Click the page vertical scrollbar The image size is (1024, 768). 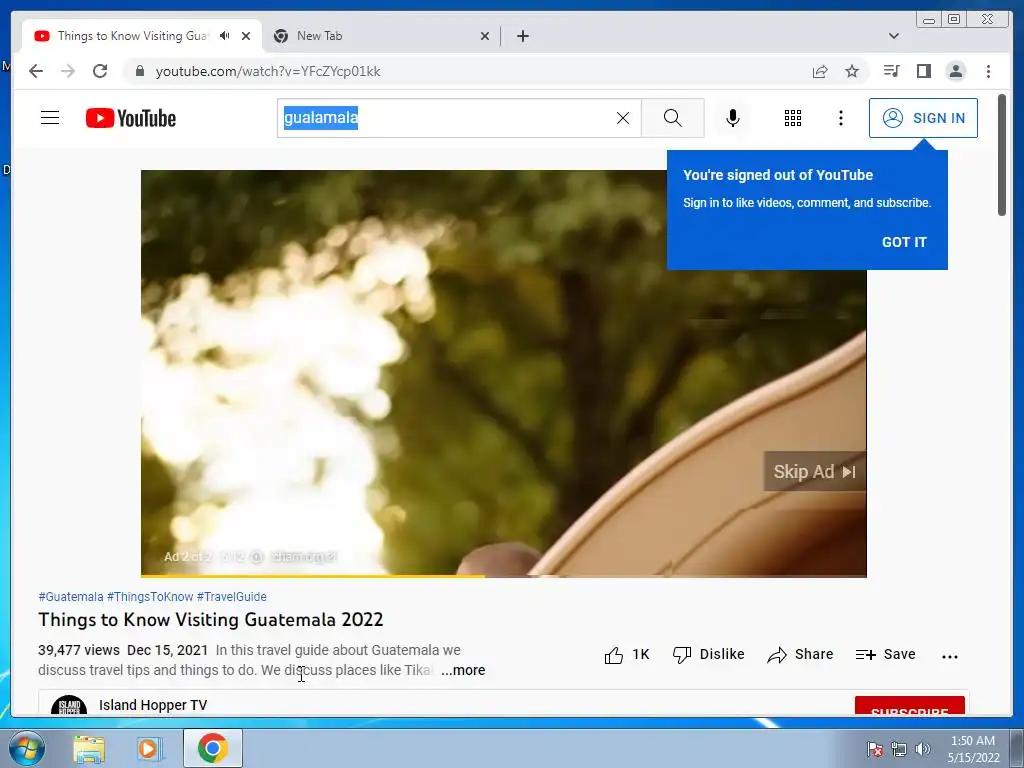(1002, 155)
